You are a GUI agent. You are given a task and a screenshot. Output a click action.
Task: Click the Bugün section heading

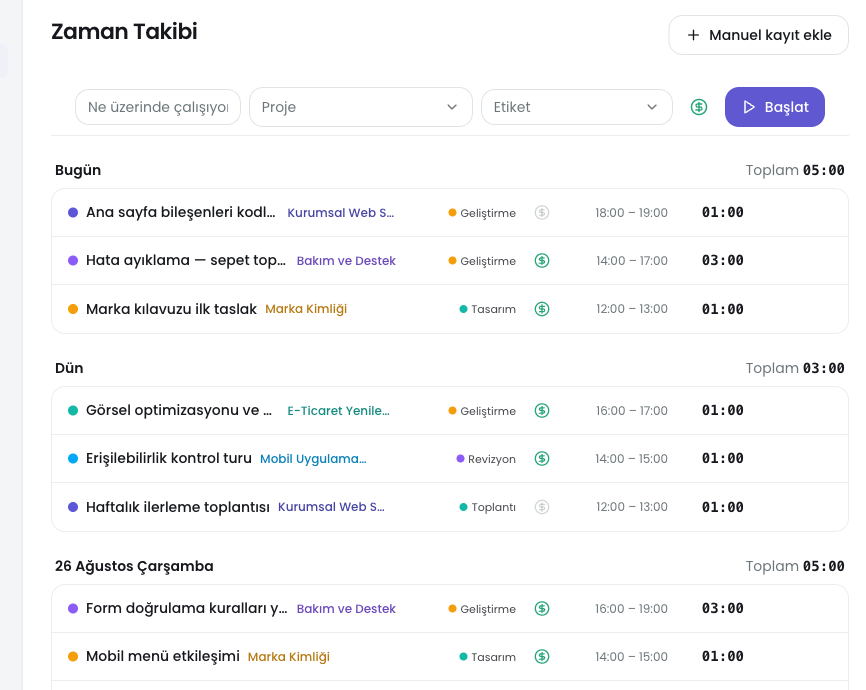(78, 170)
